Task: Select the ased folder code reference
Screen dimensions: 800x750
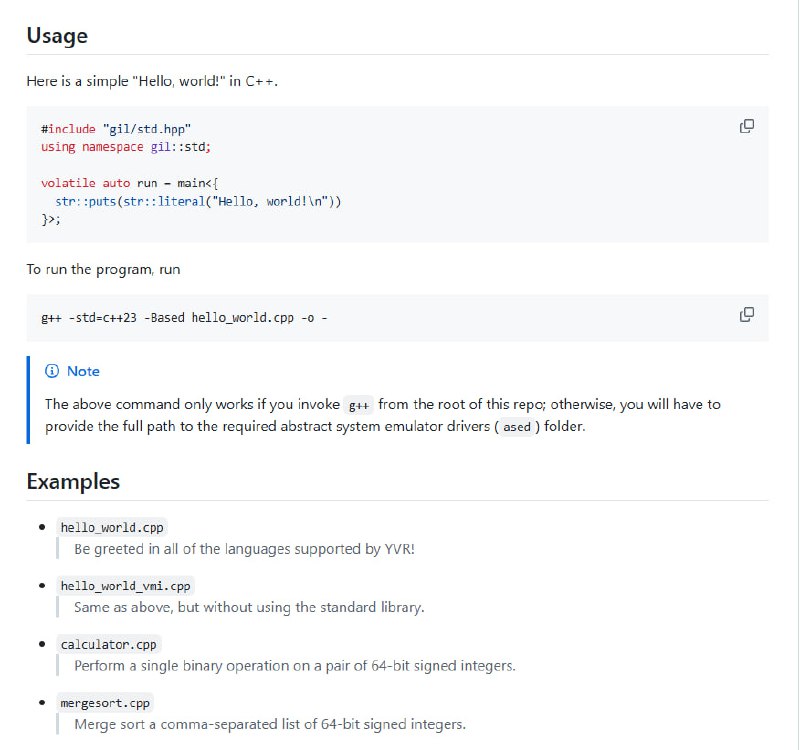Action: pos(517,428)
